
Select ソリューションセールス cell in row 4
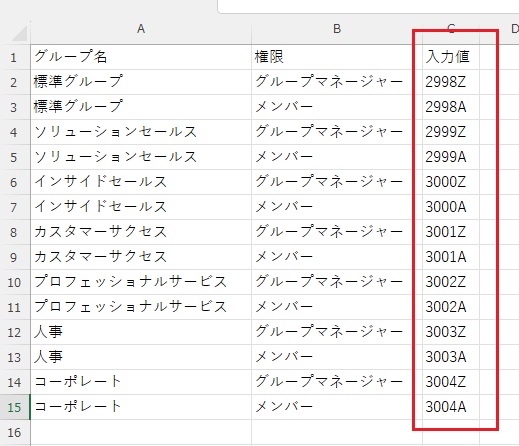coord(141,132)
